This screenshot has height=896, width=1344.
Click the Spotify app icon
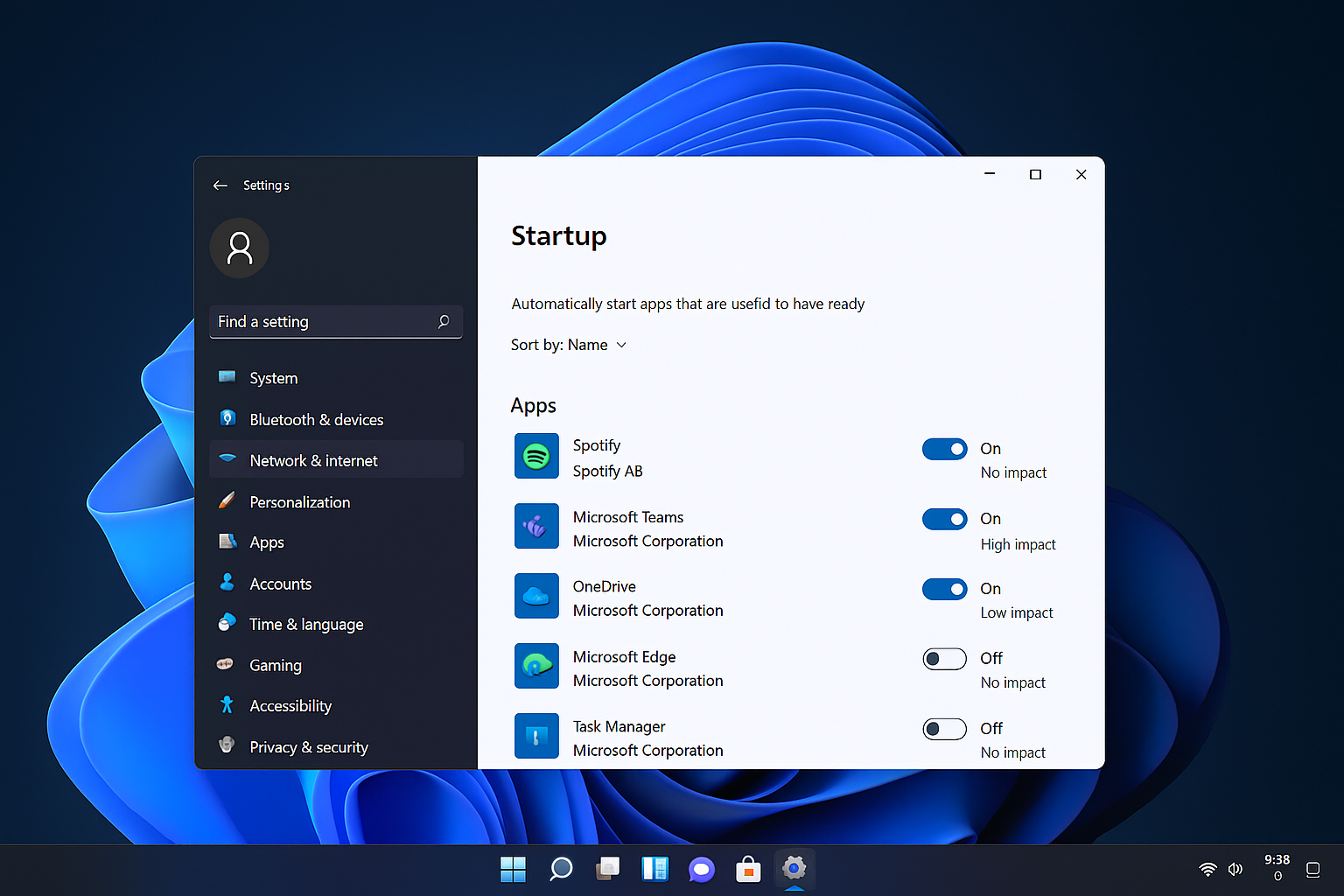tap(535, 456)
